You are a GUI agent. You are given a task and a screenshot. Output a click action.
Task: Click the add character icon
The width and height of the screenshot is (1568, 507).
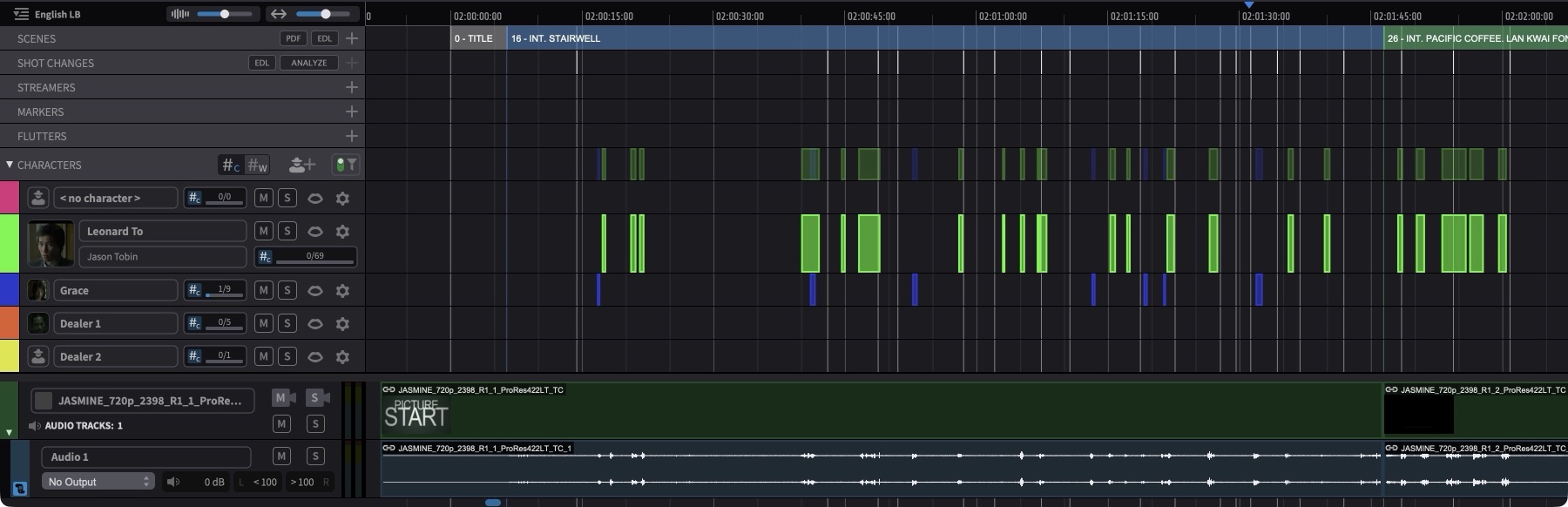tap(301, 165)
